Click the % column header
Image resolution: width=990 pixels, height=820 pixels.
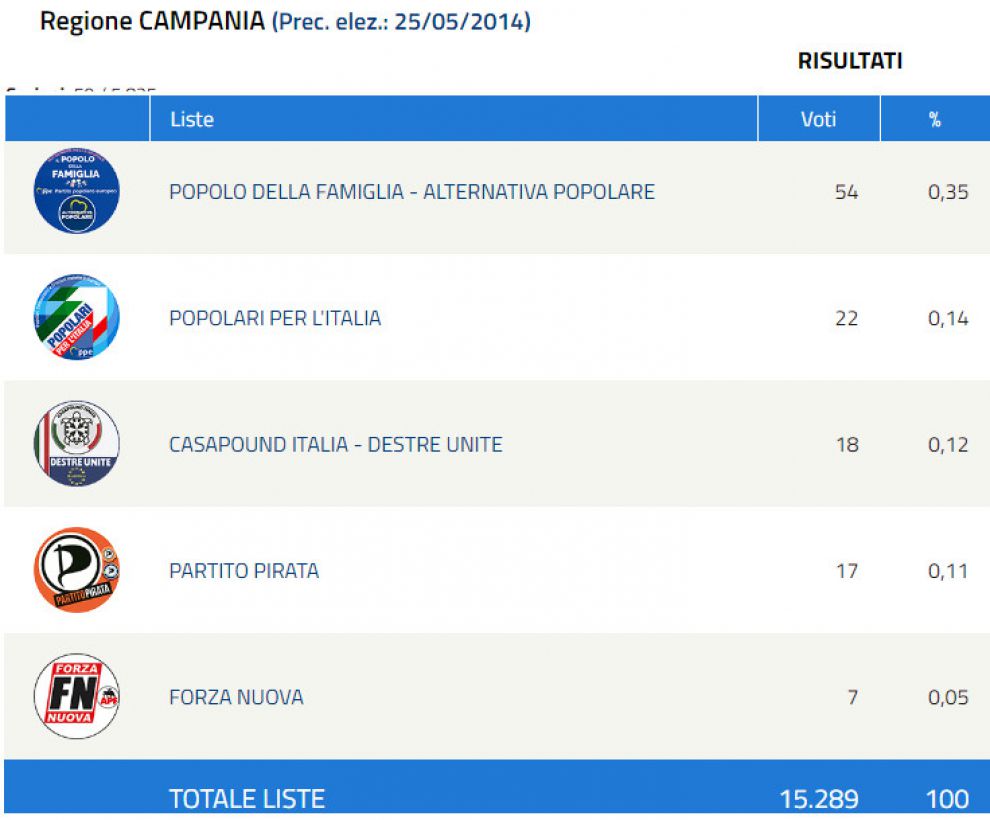click(934, 120)
